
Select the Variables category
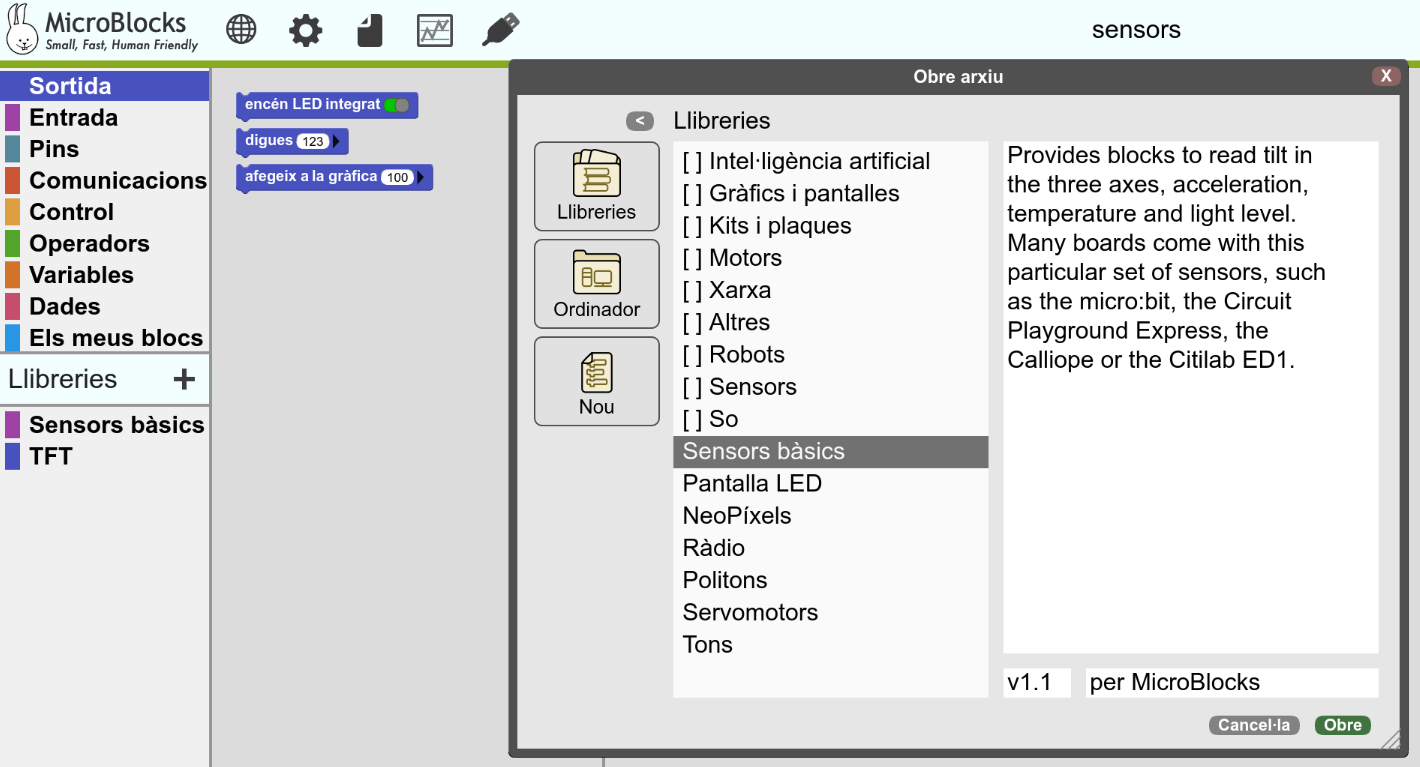point(104,275)
